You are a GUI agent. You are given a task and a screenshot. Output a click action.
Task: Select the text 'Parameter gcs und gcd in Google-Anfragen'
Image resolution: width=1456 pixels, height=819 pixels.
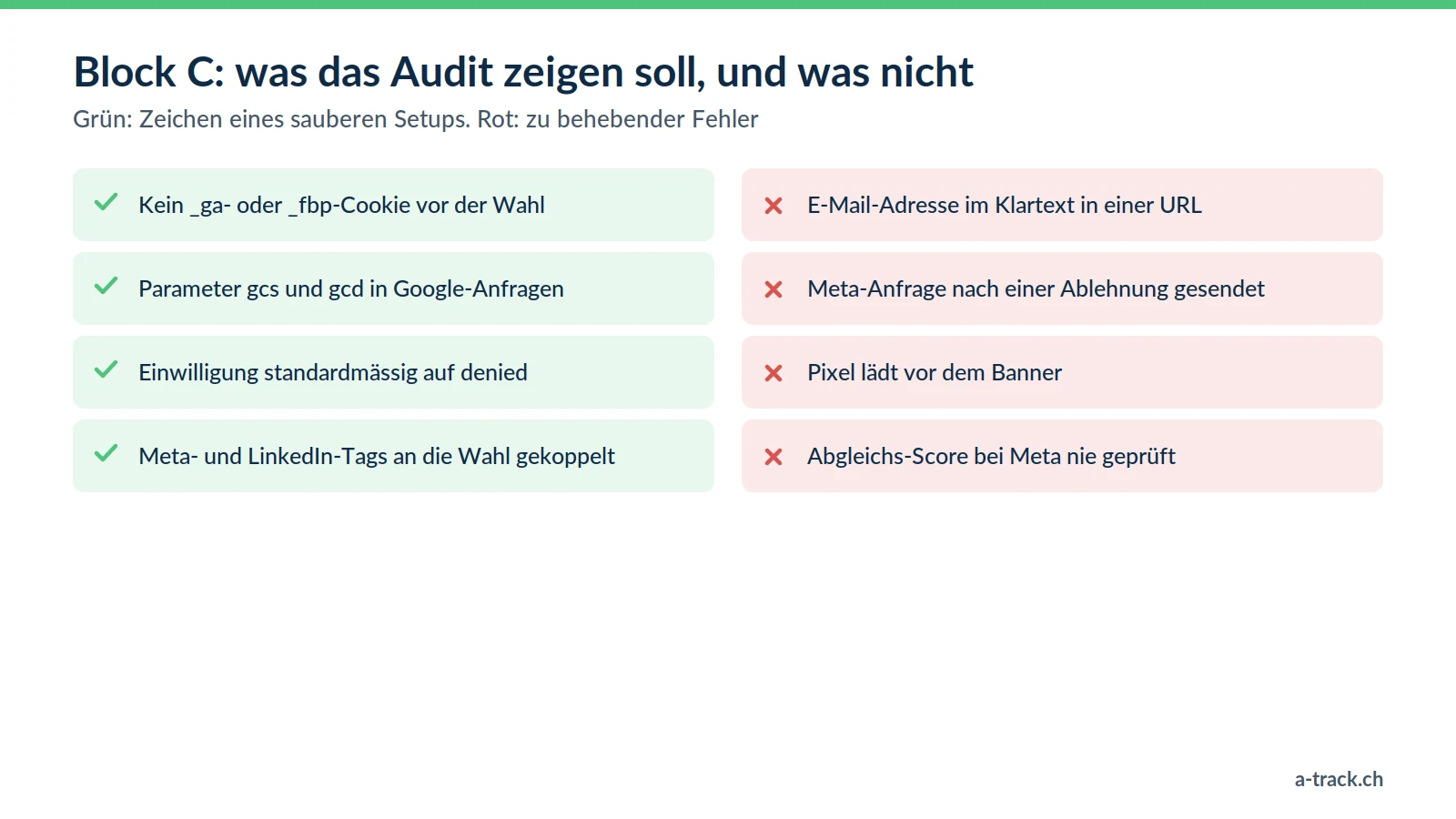351,289
